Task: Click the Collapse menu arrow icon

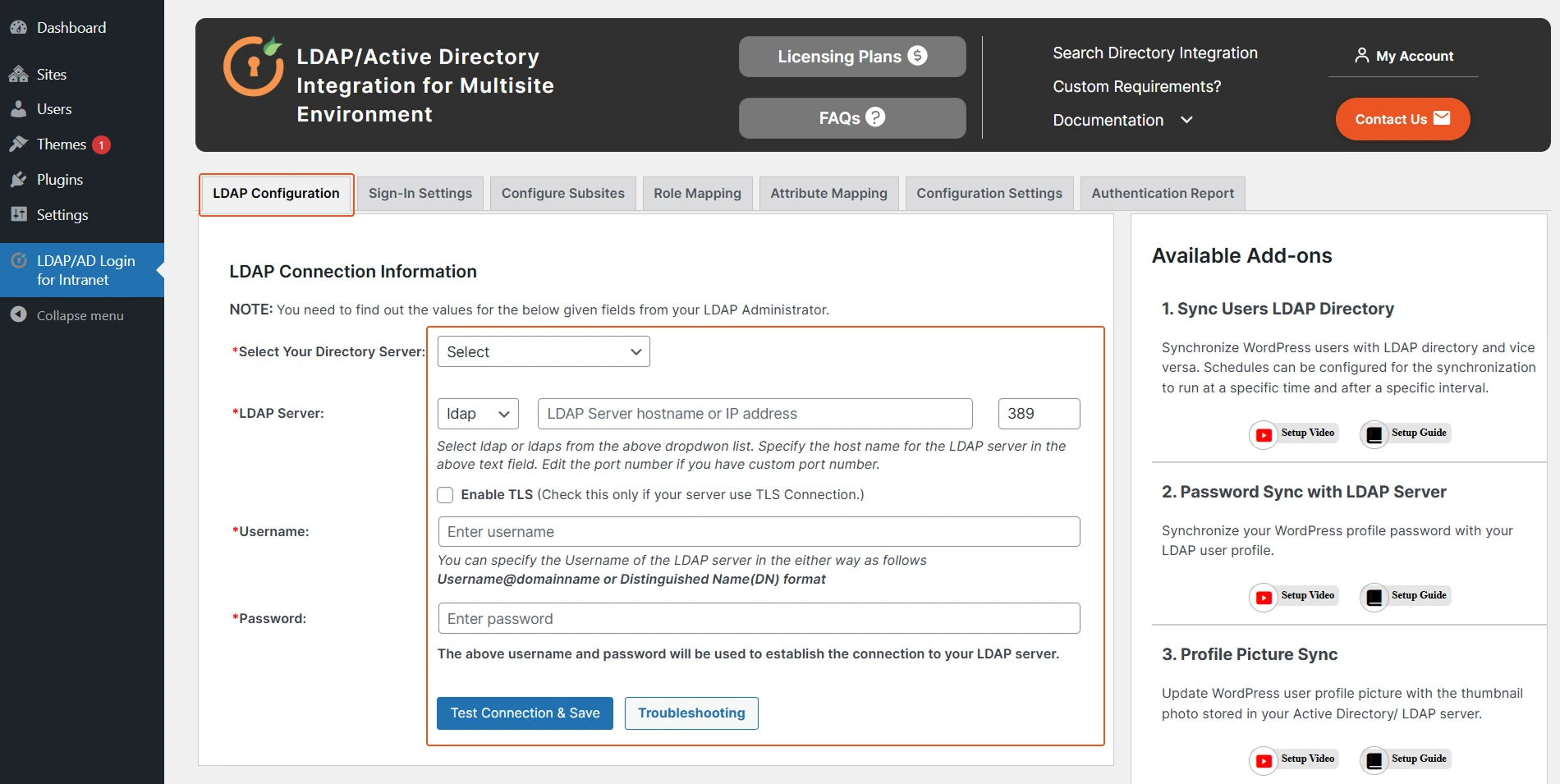Action: [x=18, y=315]
